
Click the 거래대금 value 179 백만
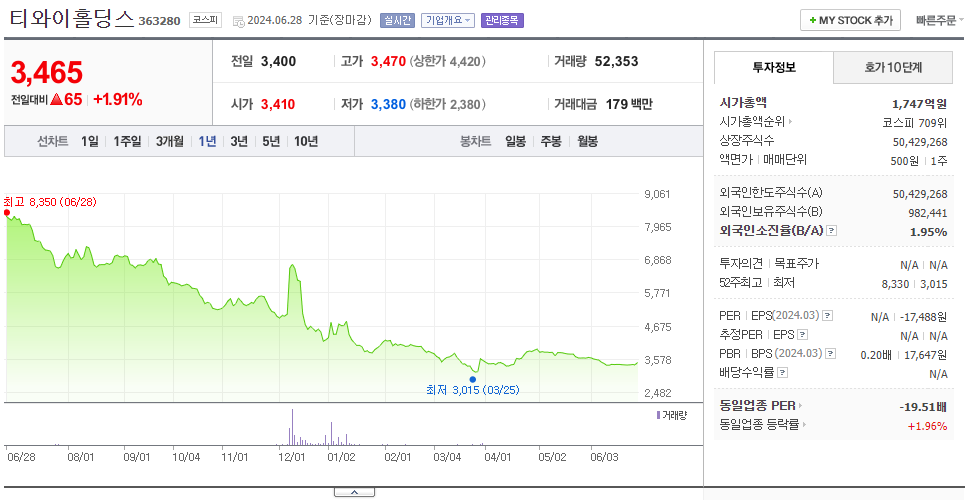point(628,104)
